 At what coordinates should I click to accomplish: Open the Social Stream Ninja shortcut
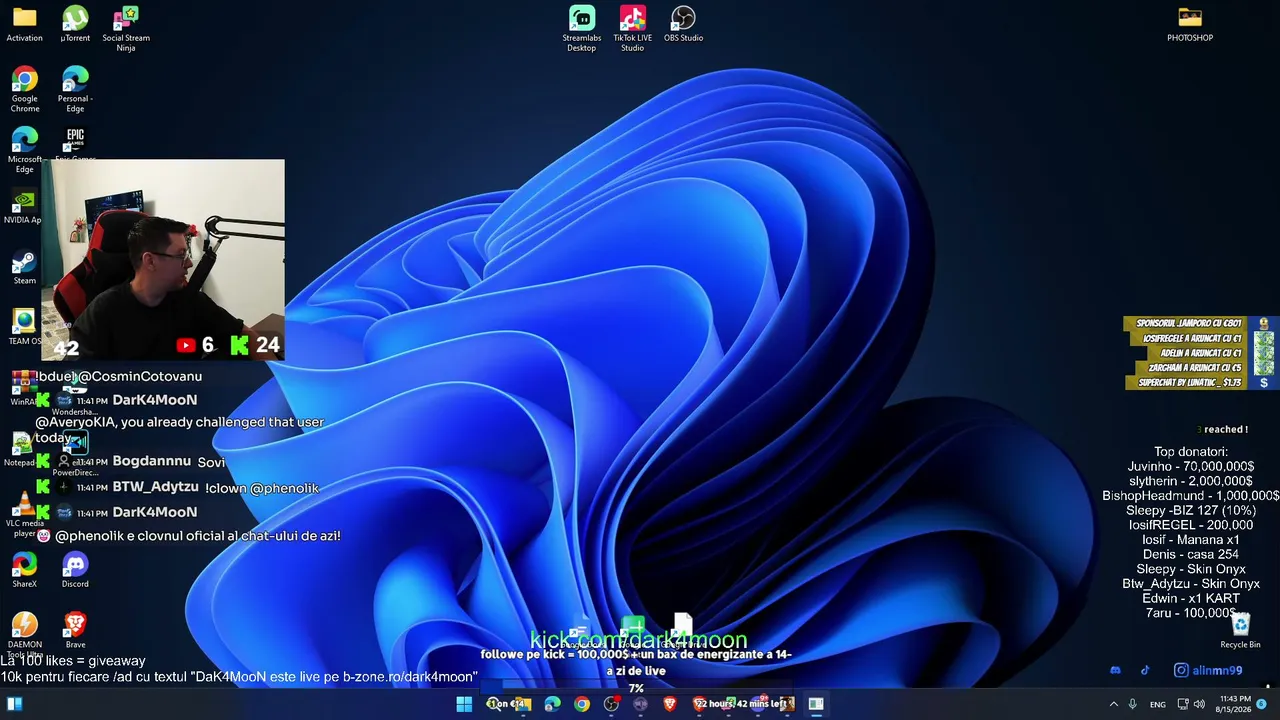(x=126, y=29)
